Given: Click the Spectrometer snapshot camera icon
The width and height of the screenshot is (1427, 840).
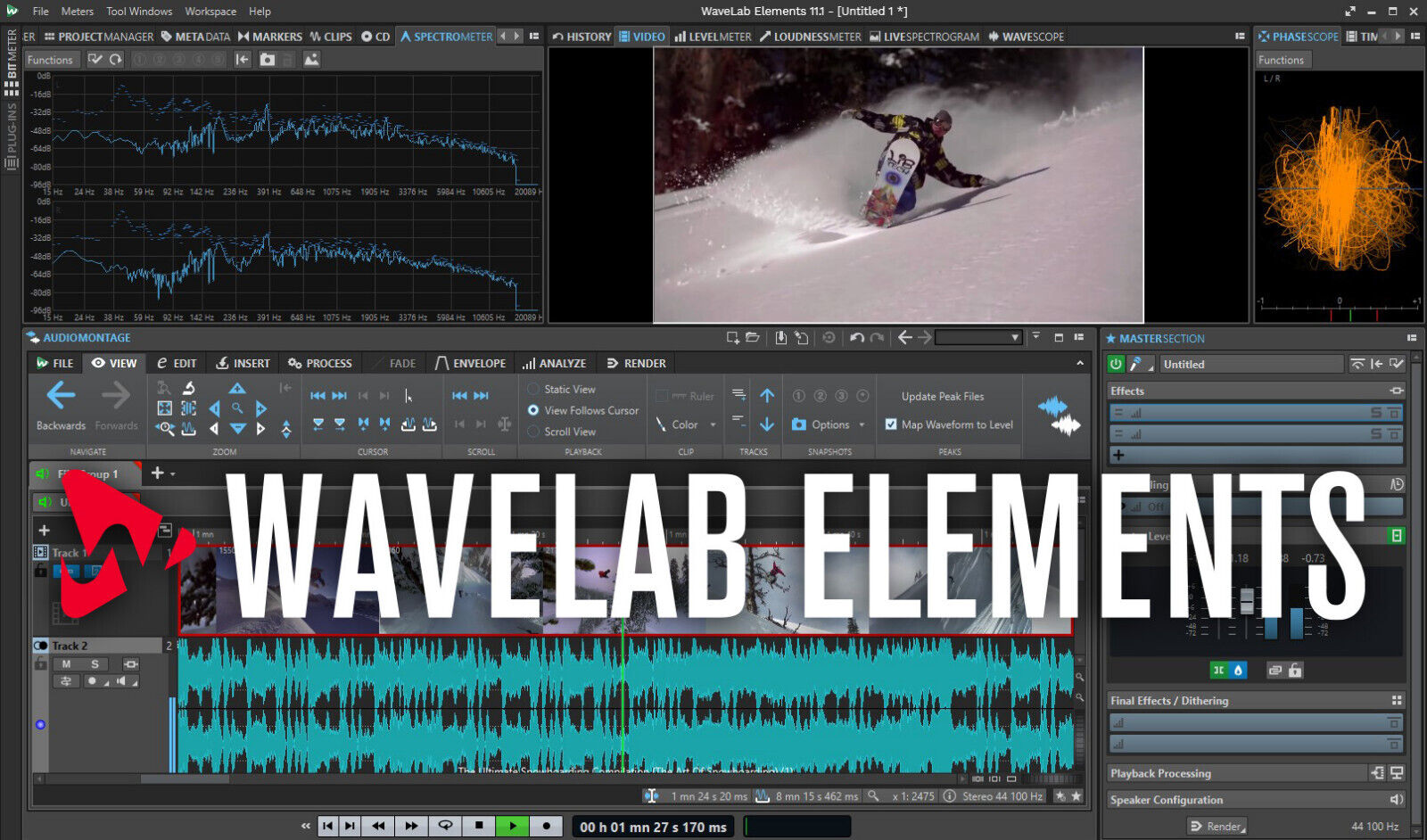Looking at the screenshot, I should click(268, 60).
